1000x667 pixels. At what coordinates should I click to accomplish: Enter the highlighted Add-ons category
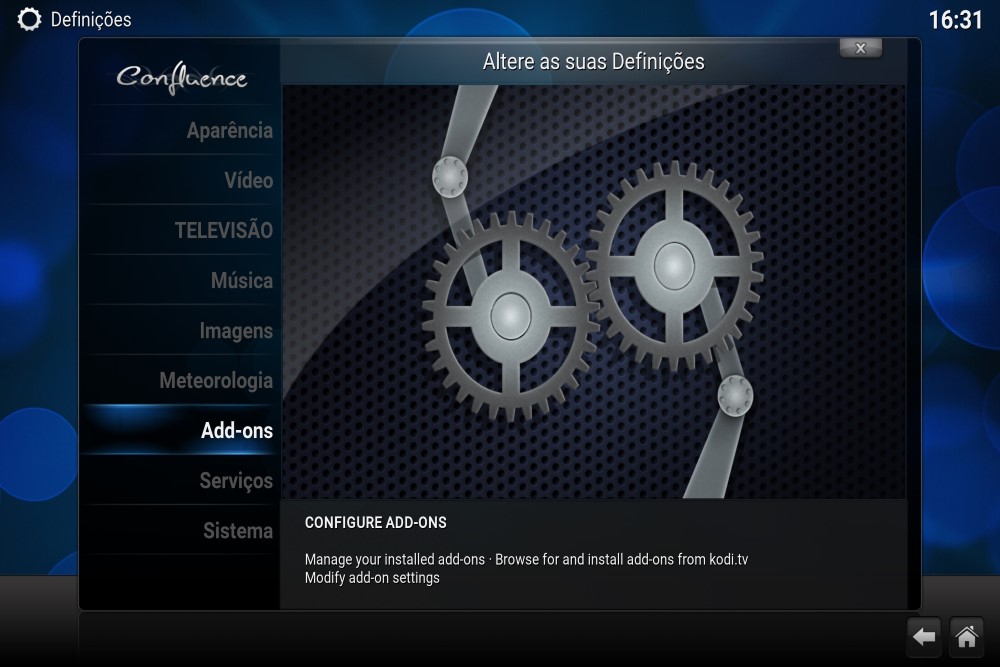coord(236,431)
